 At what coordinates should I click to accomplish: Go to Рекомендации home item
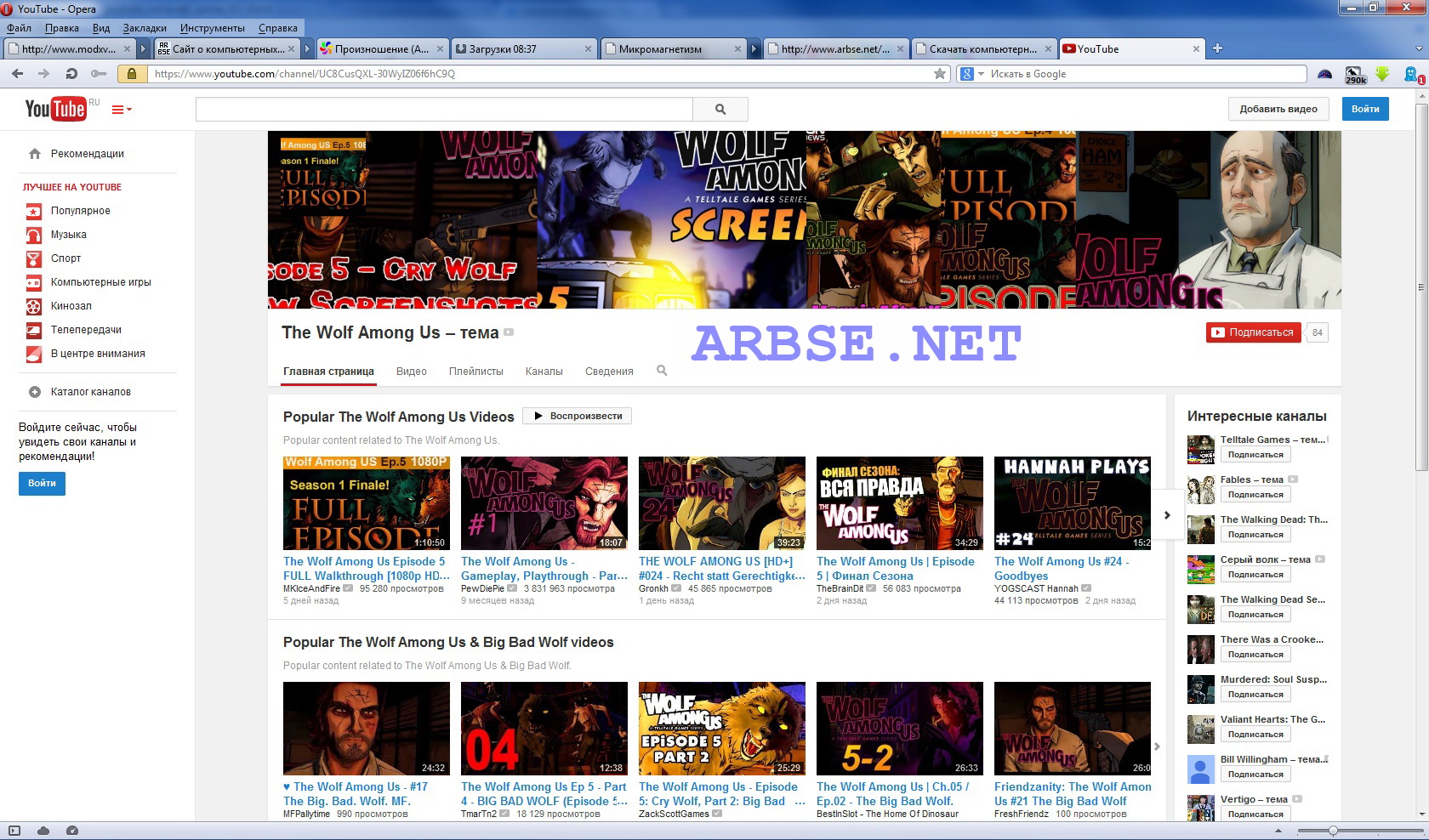point(87,154)
